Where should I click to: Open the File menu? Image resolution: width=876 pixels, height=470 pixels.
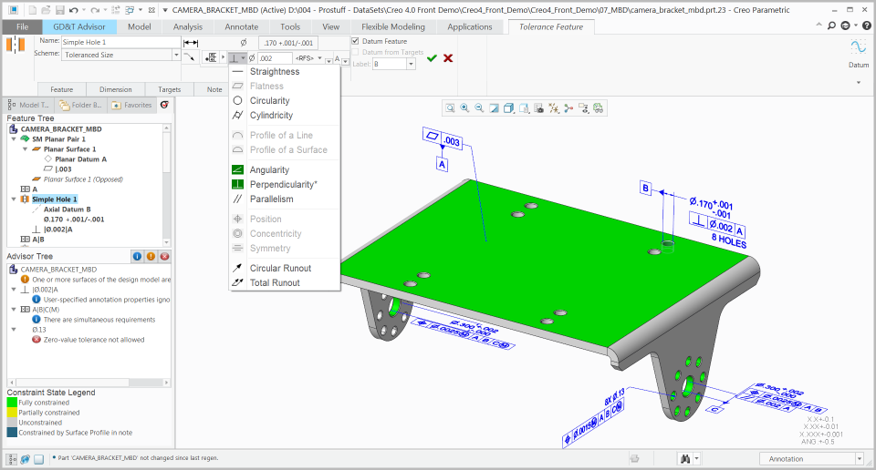tap(22, 27)
